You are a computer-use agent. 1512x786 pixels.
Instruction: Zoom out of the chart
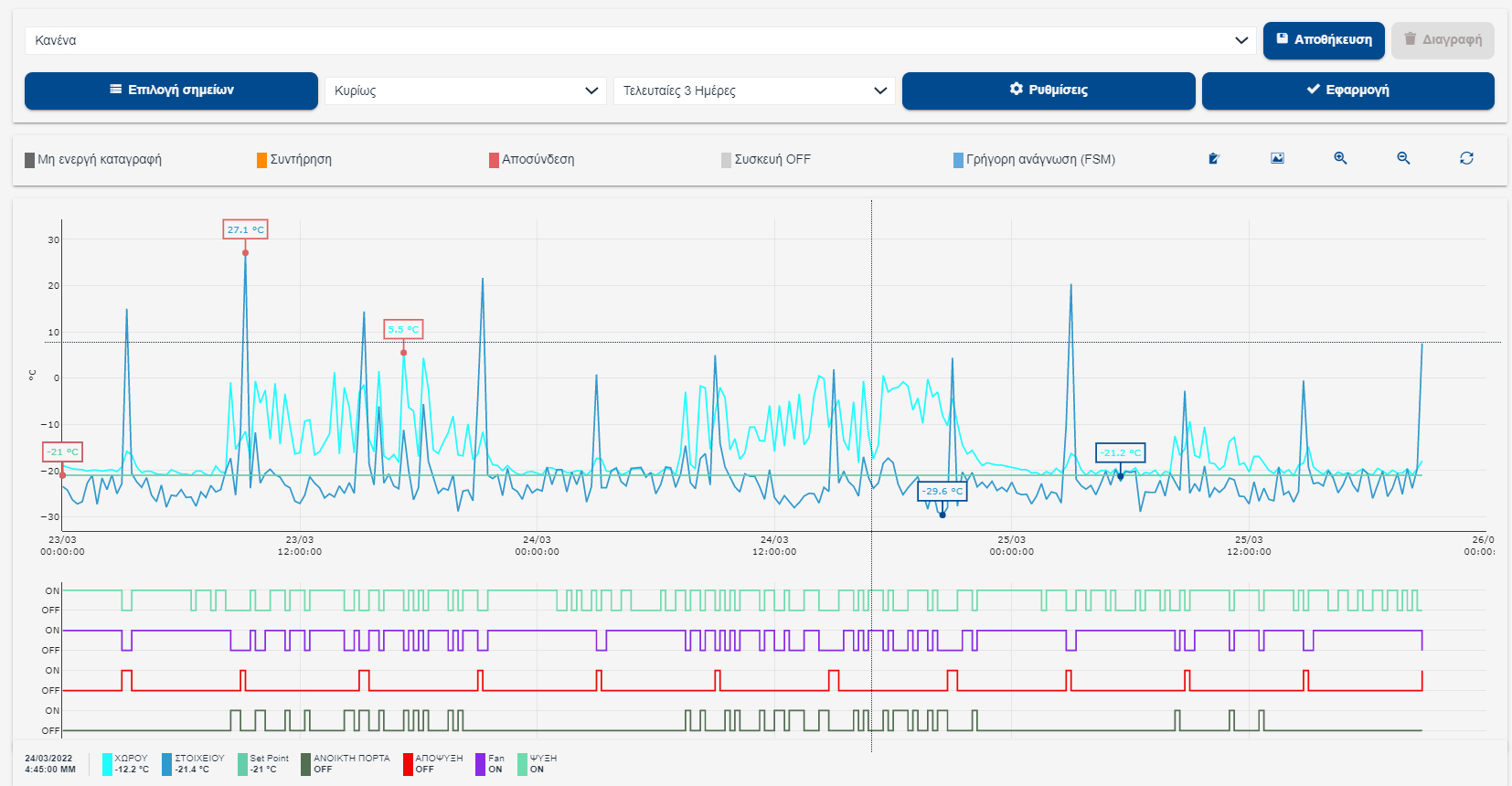click(x=1403, y=158)
